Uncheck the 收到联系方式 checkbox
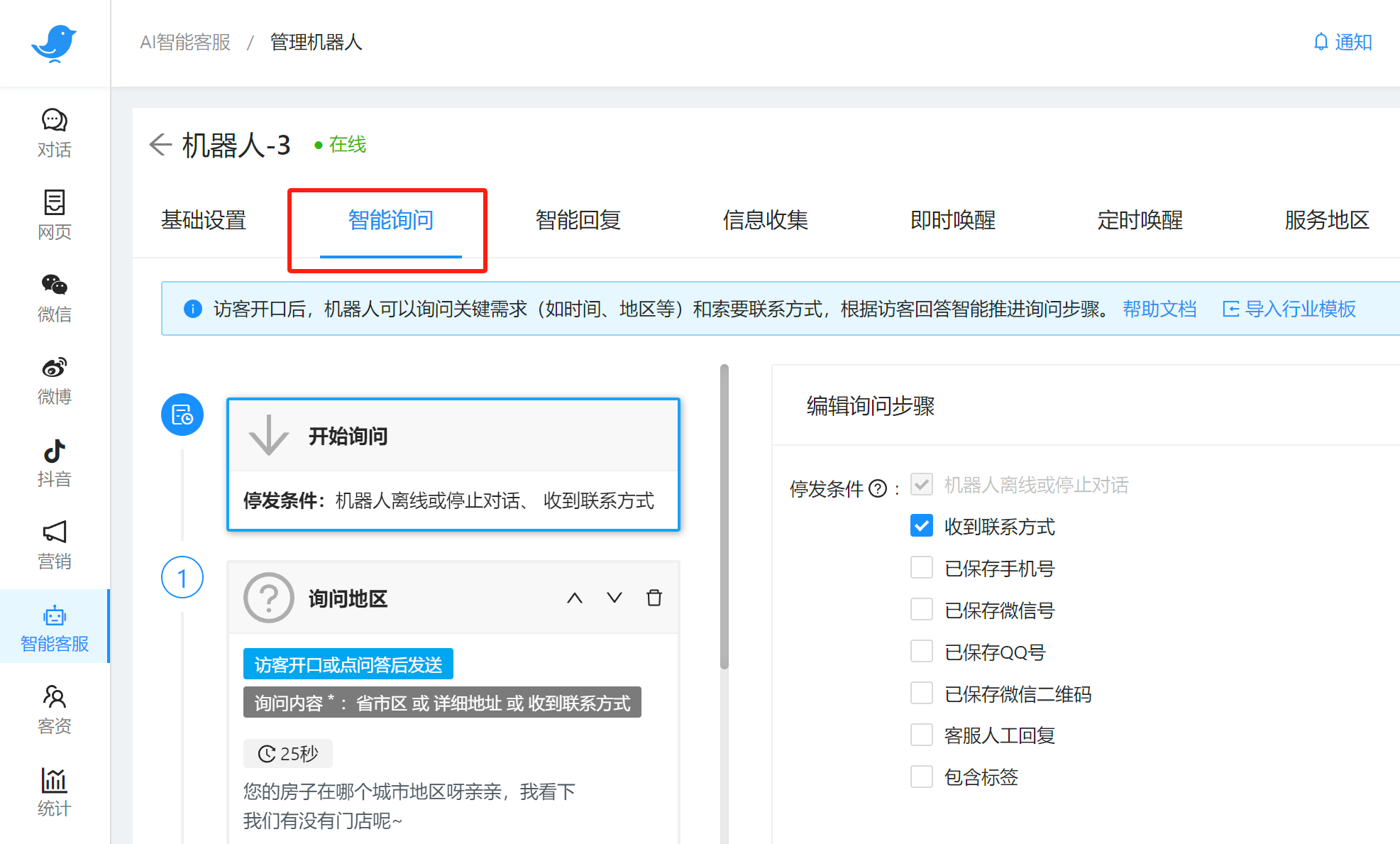Image resolution: width=1400 pixels, height=844 pixels. 921,526
